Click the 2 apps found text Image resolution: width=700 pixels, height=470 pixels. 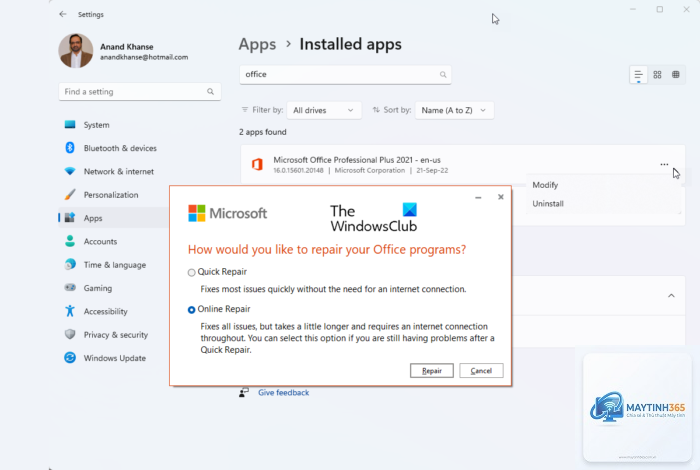pos(262,132)
